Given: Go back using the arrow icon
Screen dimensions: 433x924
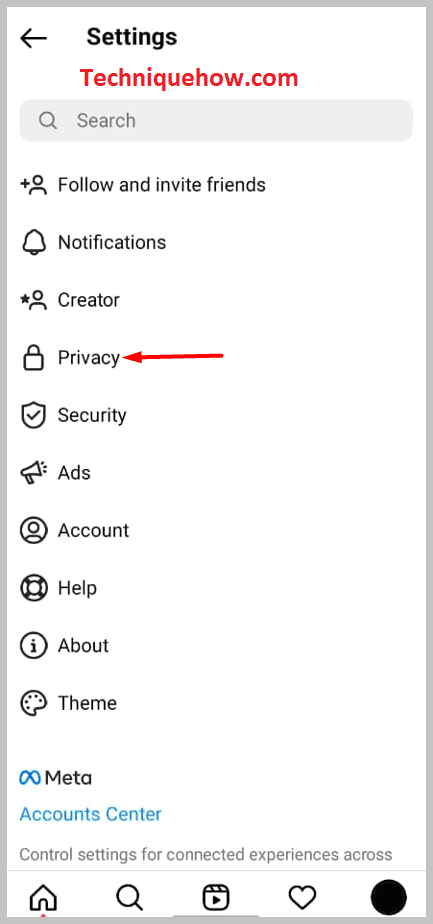Looking at the screenshot, I should pyautogui.click(x=33, y=38).
